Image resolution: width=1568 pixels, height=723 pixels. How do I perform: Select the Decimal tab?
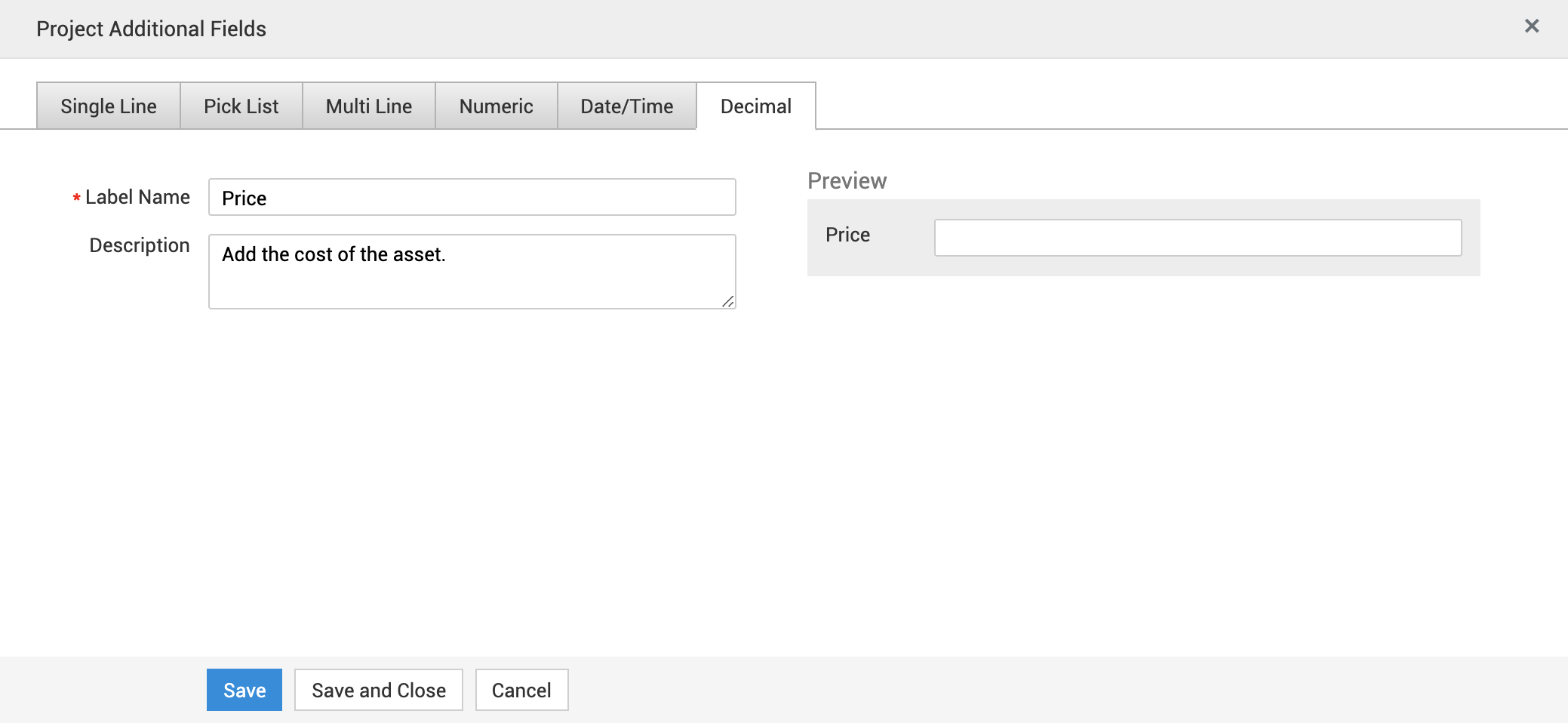[755, 106]
